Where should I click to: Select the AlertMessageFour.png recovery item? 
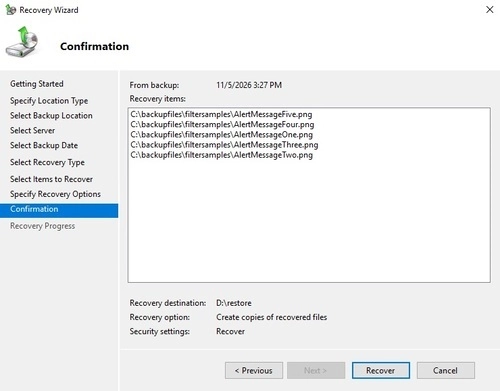coord(222,124)
